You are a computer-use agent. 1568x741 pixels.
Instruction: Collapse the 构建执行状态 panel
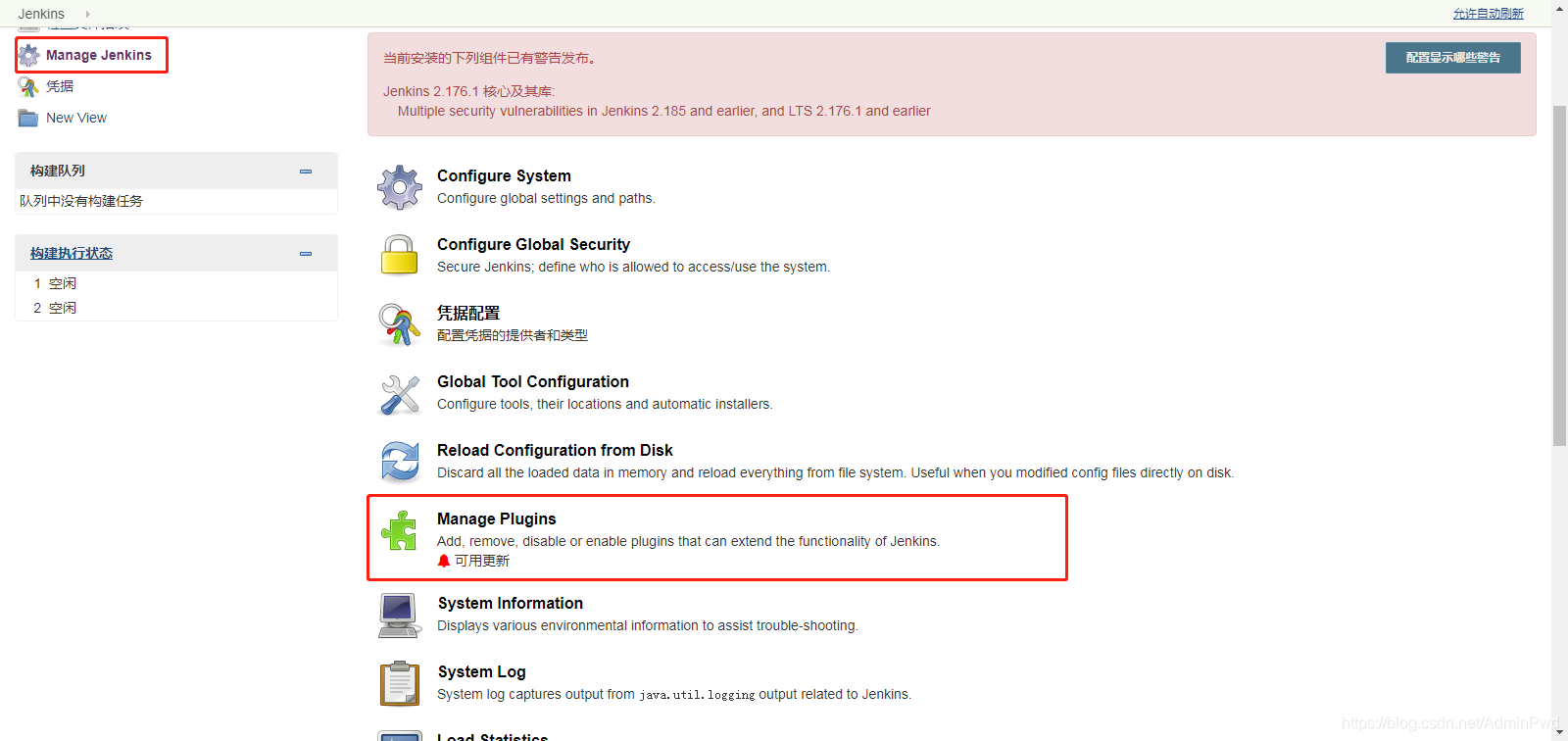[306, 254]
